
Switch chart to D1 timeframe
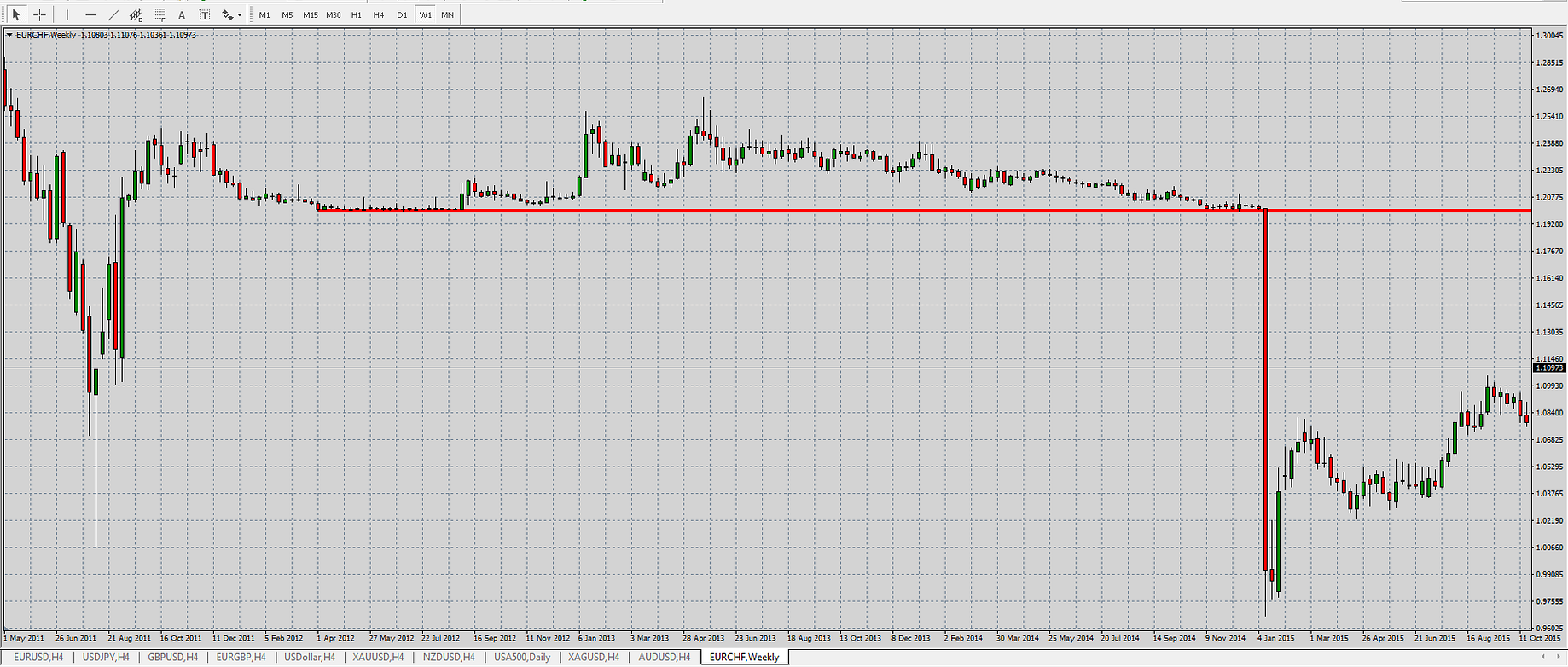pyautogui.click(x=402, y=14)
